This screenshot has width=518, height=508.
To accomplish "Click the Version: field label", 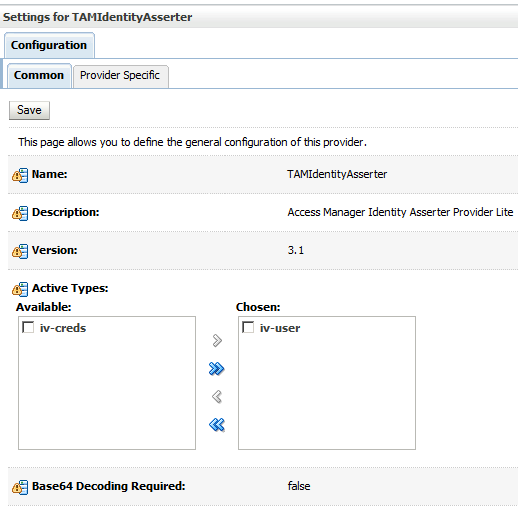I will tap(55, 250).
